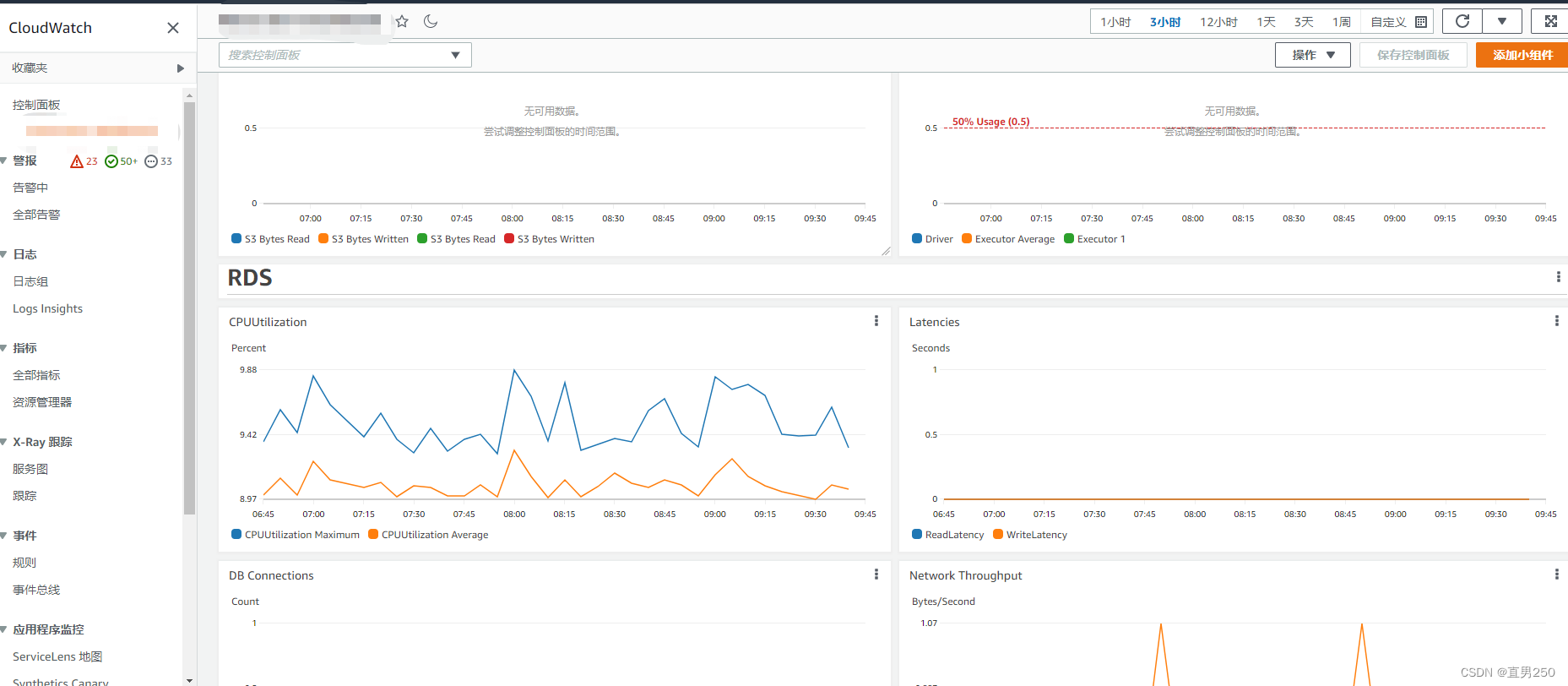Open the RDS section options menu
Image resolution: width=1568 pixels, height=686 pixels.
1558,277
